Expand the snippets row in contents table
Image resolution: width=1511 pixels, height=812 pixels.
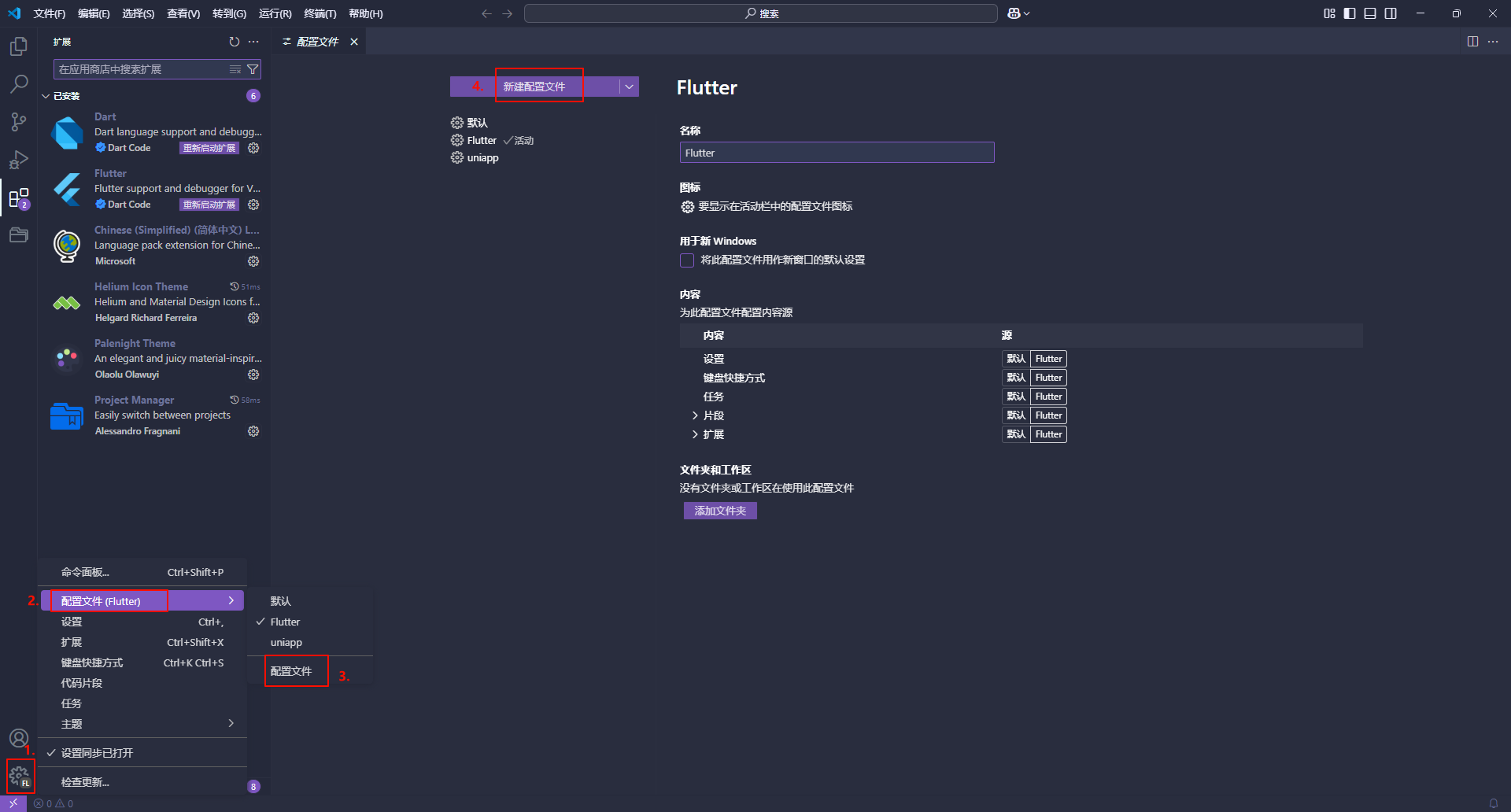click(695, 415)
